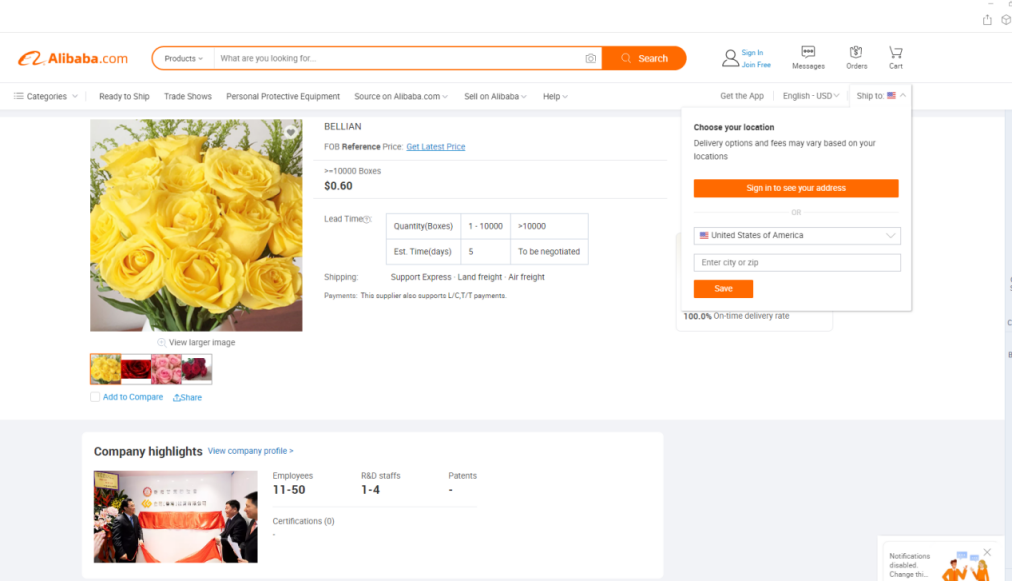The height and width of the screenshot is (581, 1012).
Task: Open the Messages icon
Action: pyautogui.click(x=808, y=52)
